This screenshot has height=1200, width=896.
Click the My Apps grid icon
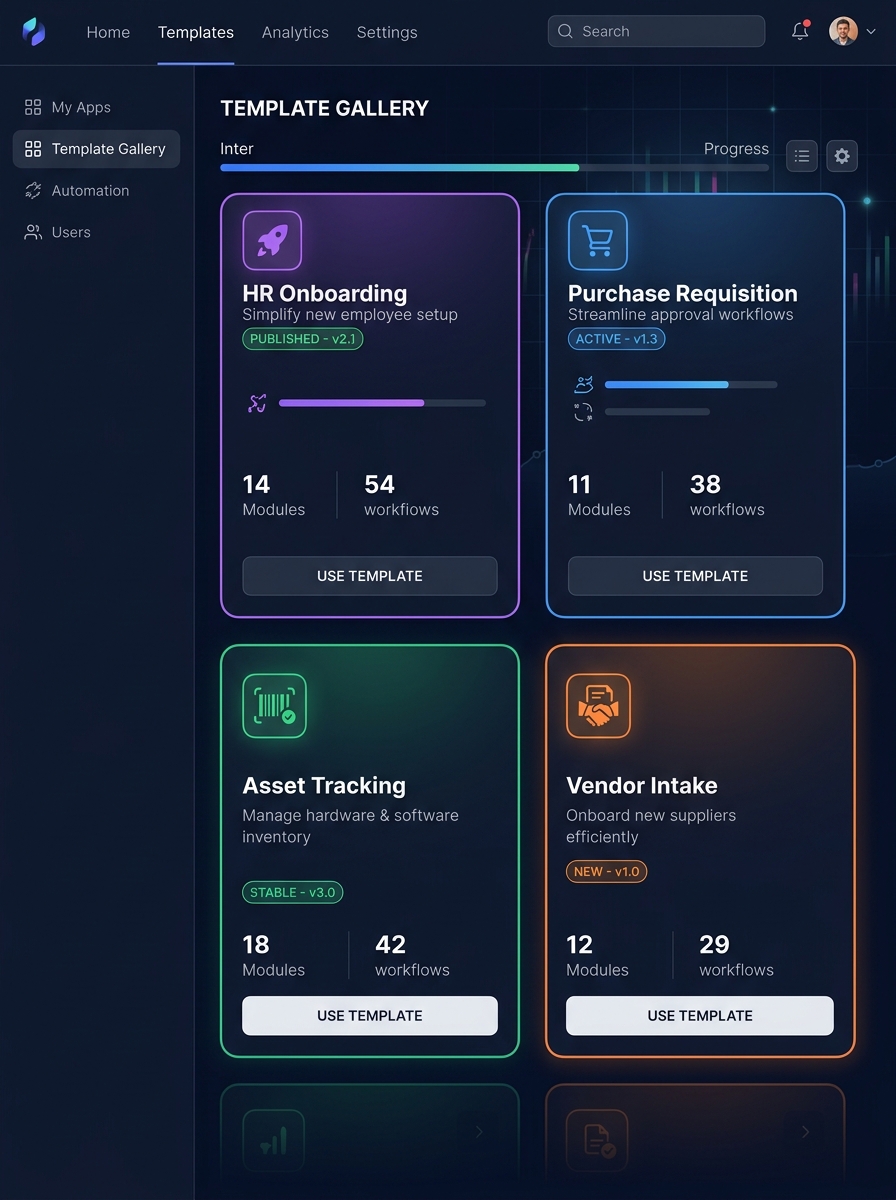(33, 107)
